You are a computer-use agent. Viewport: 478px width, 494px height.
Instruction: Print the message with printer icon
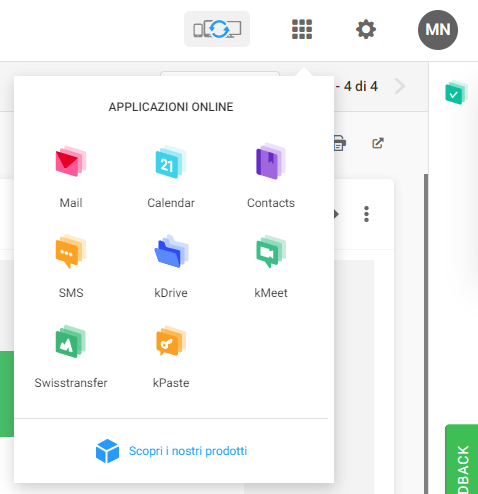coord(339,143)
